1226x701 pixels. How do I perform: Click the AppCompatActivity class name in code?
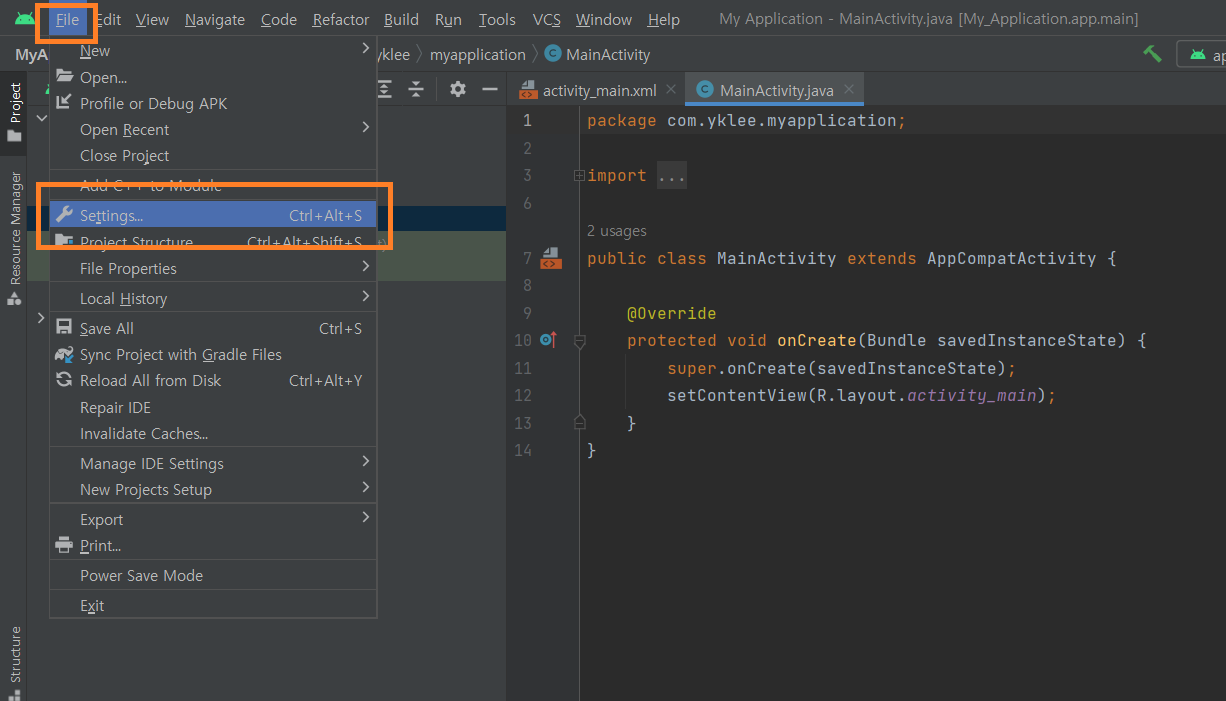click(1011, 258)
